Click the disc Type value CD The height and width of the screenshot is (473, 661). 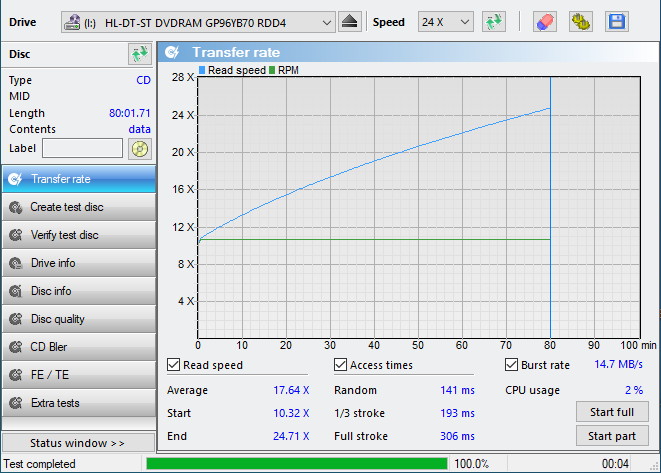(x=143, y=80)
